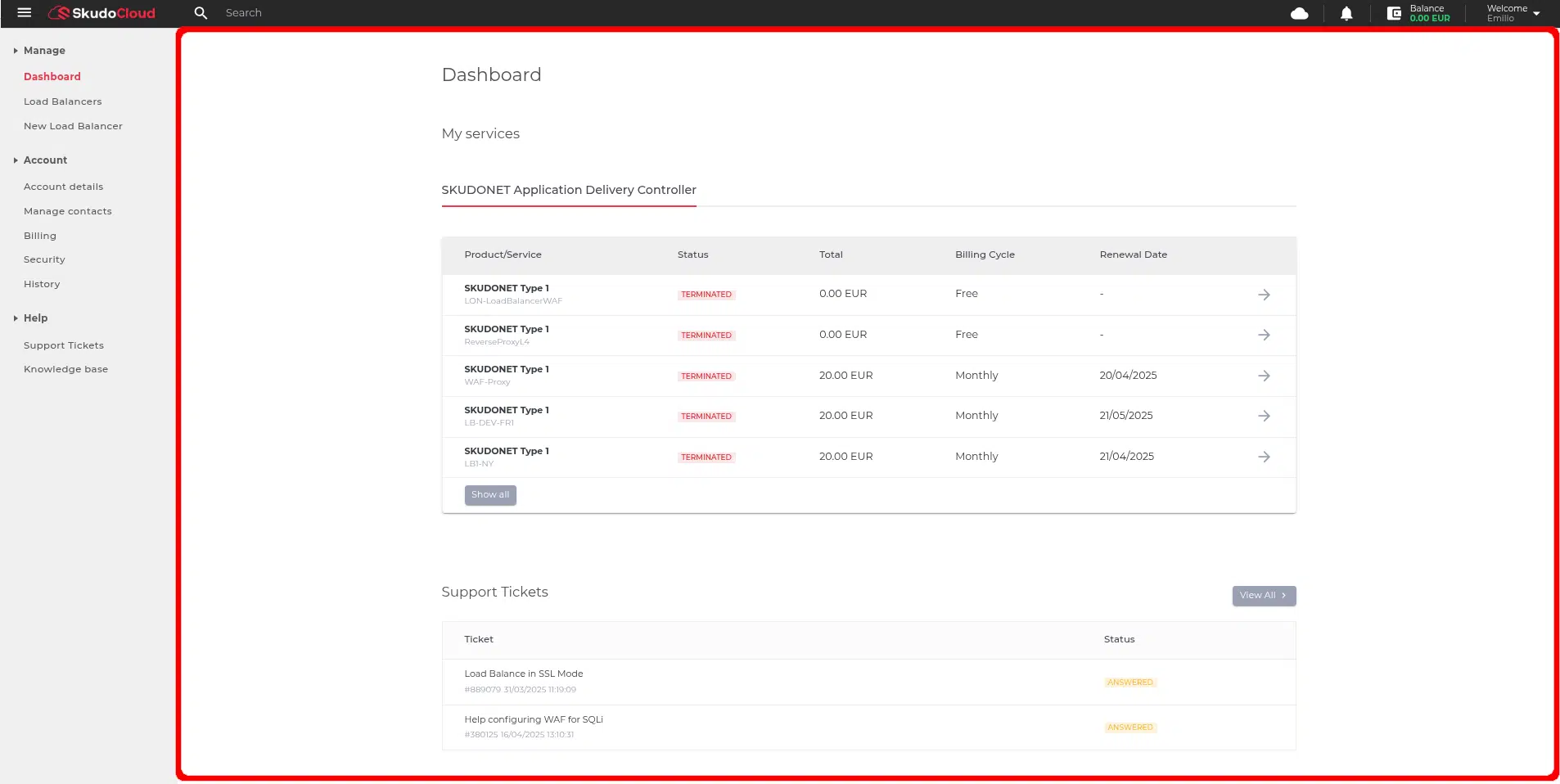Click the SkudoCloud logo

point(101,13)
